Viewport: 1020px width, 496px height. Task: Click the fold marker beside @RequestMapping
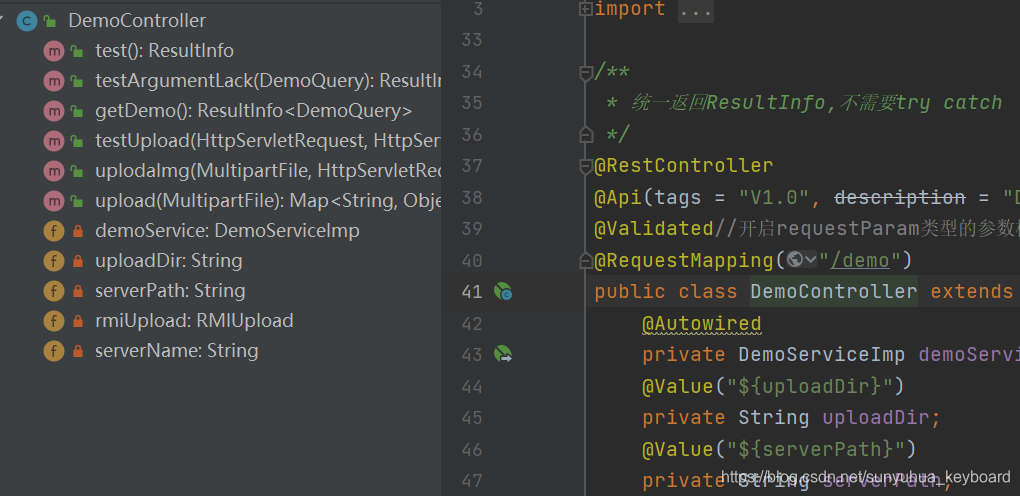pos(585,260)
